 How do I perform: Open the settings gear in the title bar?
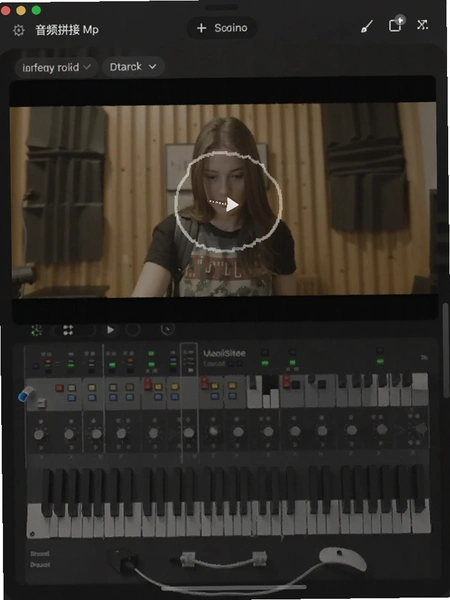(18, 30)
